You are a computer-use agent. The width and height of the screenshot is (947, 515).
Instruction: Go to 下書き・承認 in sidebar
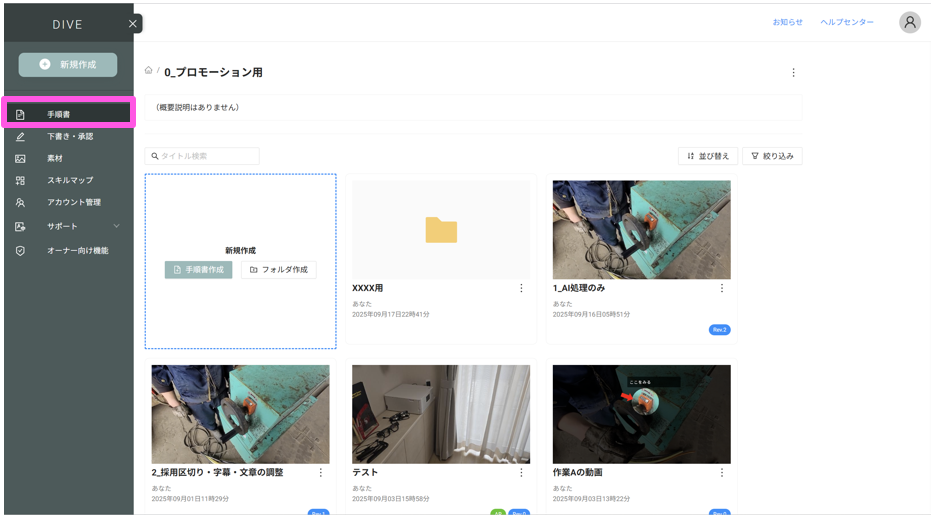[69, 136]
